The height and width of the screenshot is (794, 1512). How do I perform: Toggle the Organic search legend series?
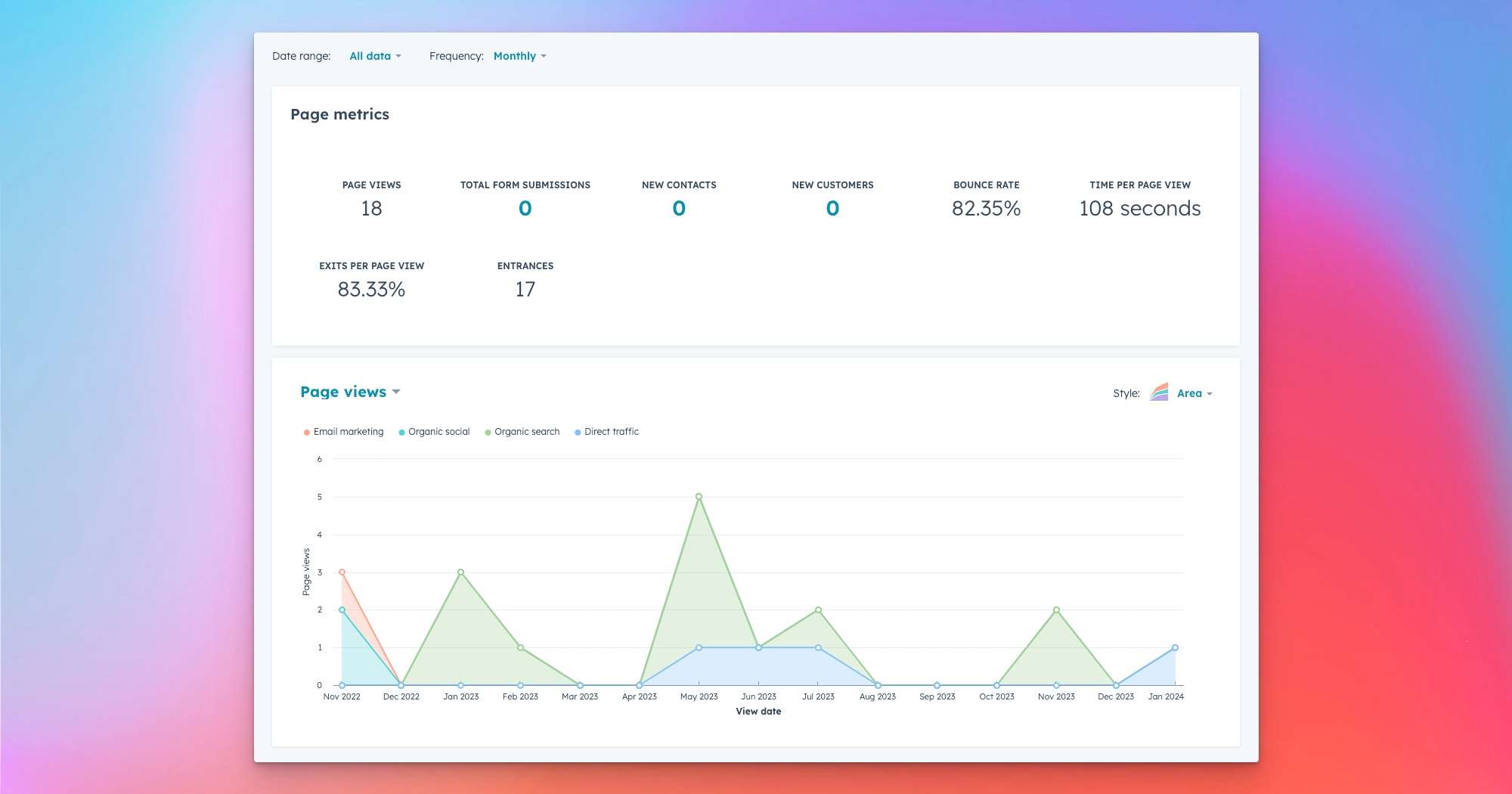522,432
